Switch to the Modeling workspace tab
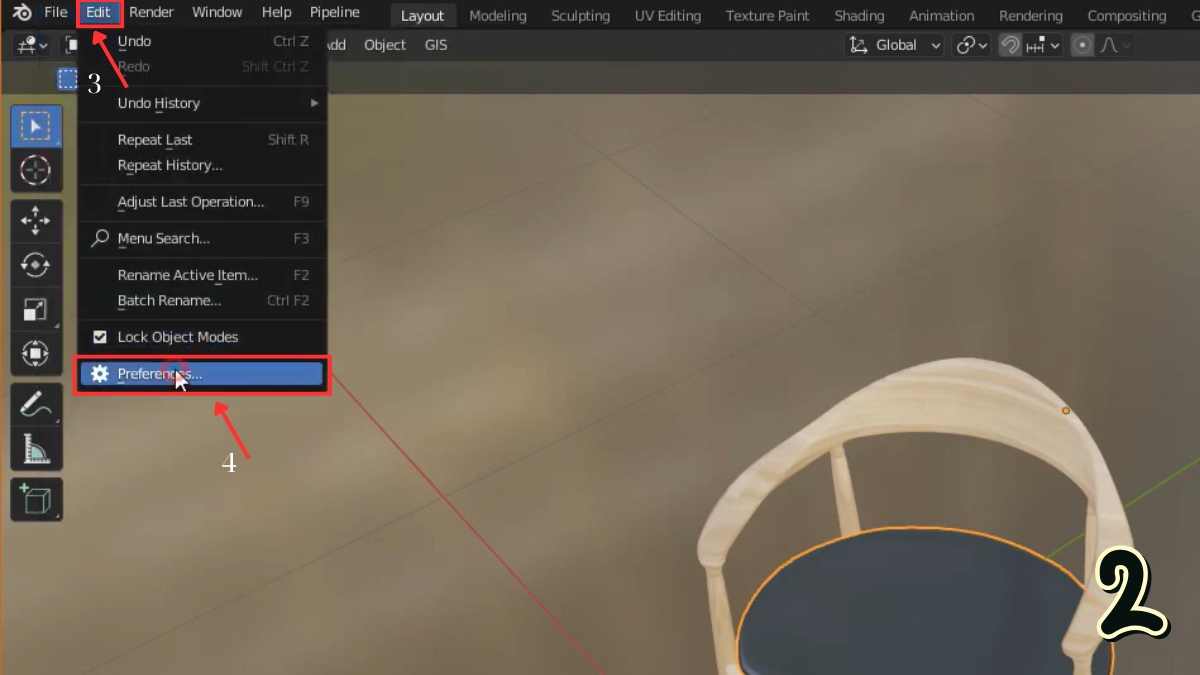This screenshot has width=1200, height=675. (x=498, y=16)
